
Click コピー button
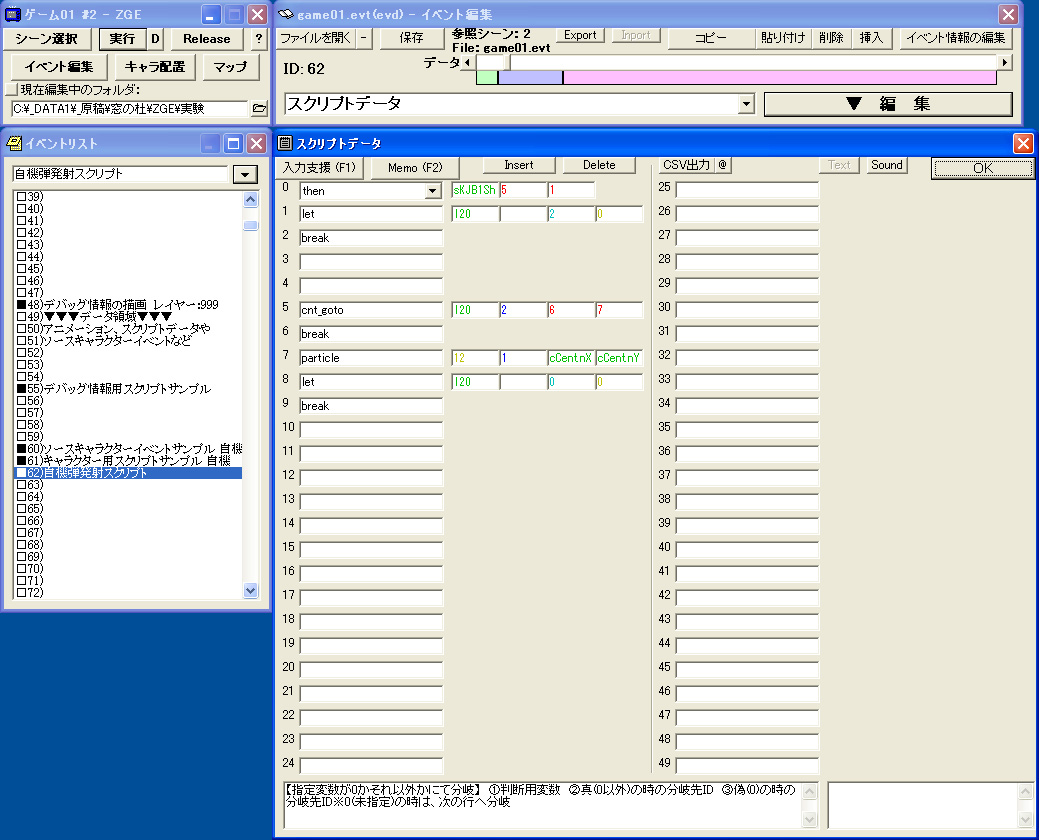pos(711,38)
